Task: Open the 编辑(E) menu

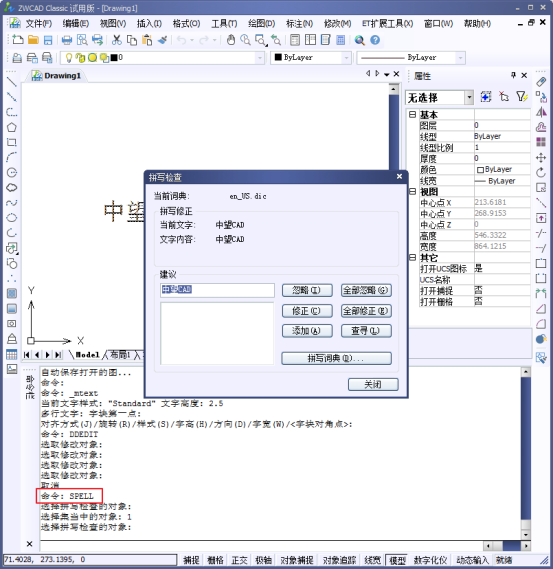Action: pyautogui.click(x=75, y=24)
